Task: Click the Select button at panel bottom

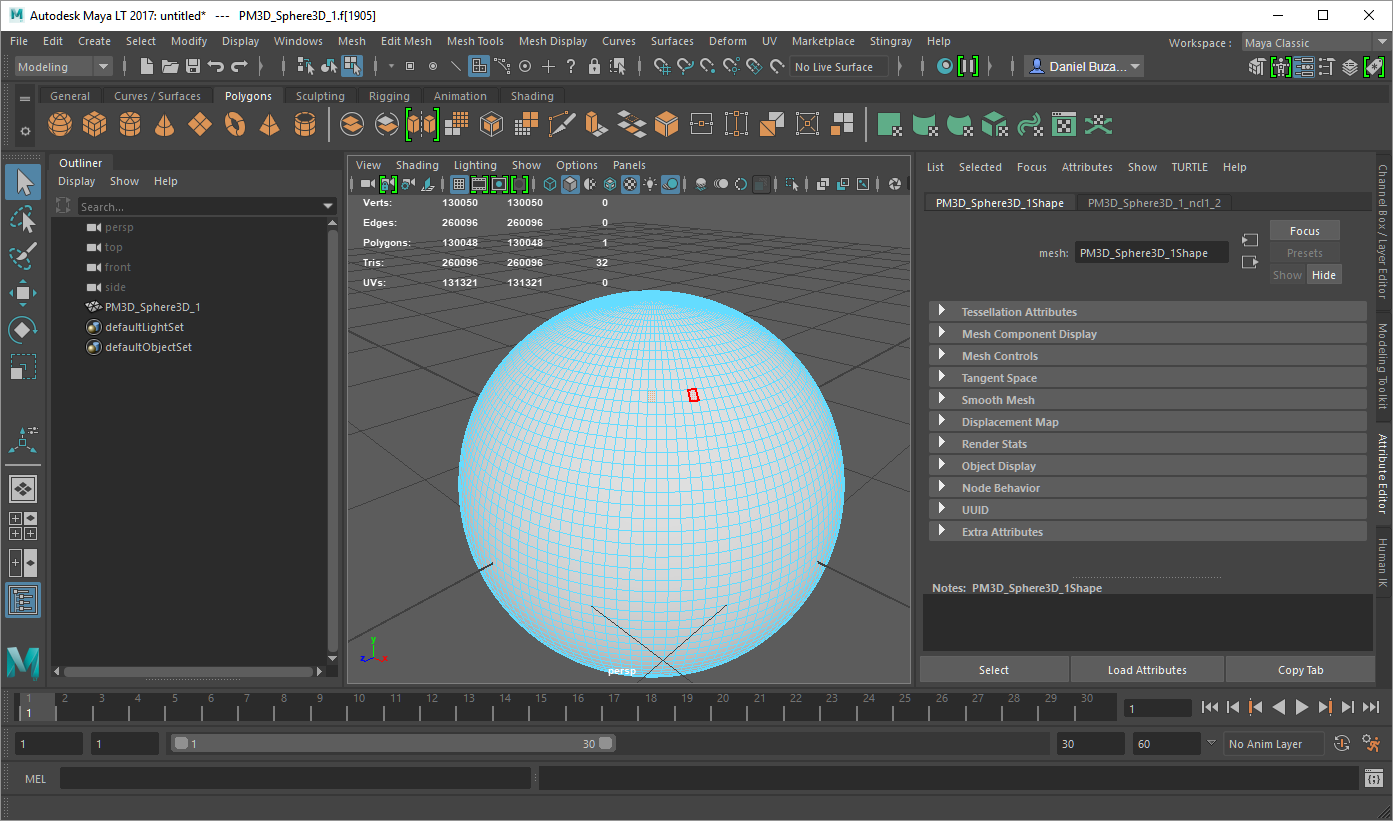Action: 994,670
